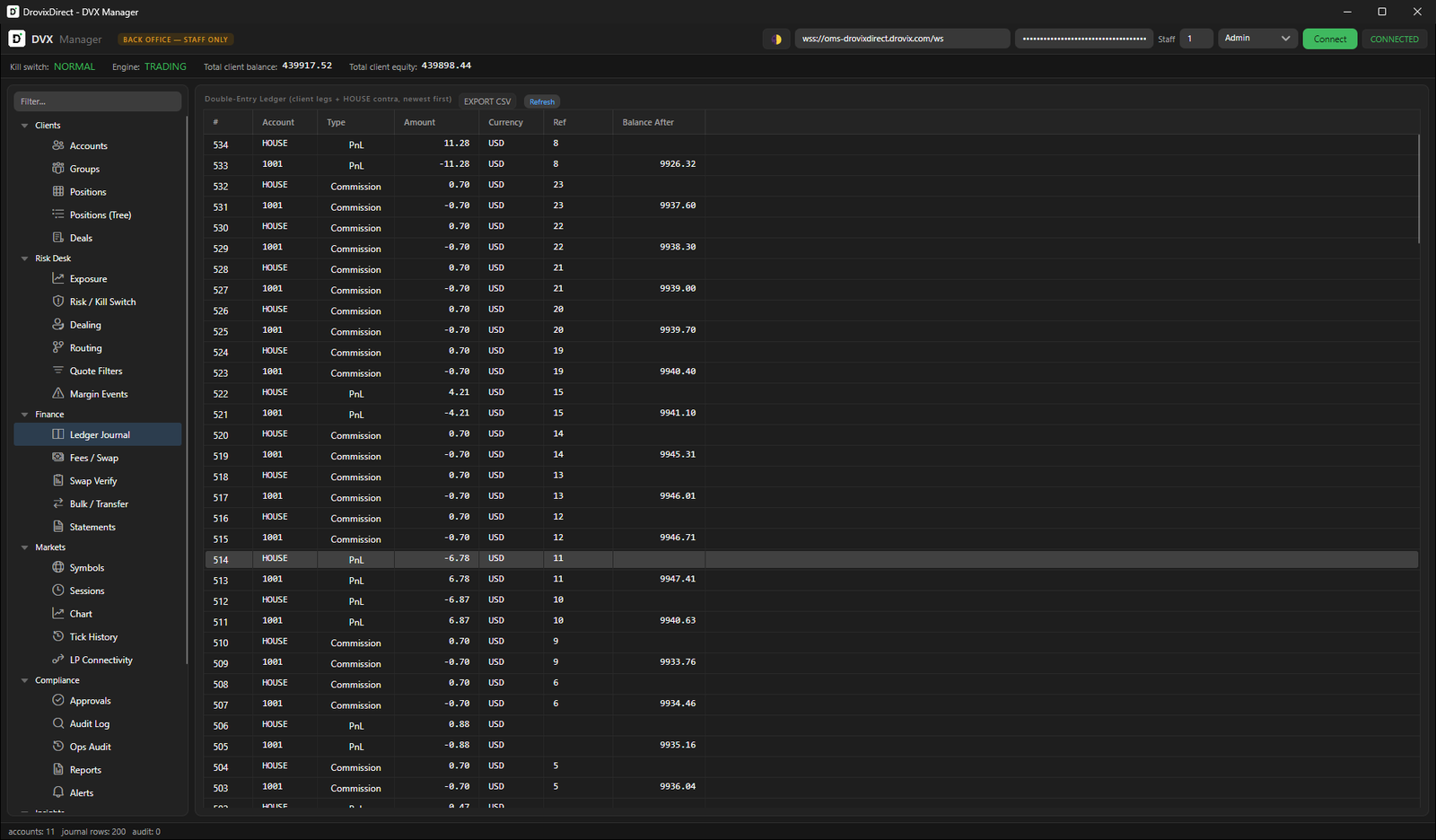Click the journal rows: 200 status

click(93, 832)
